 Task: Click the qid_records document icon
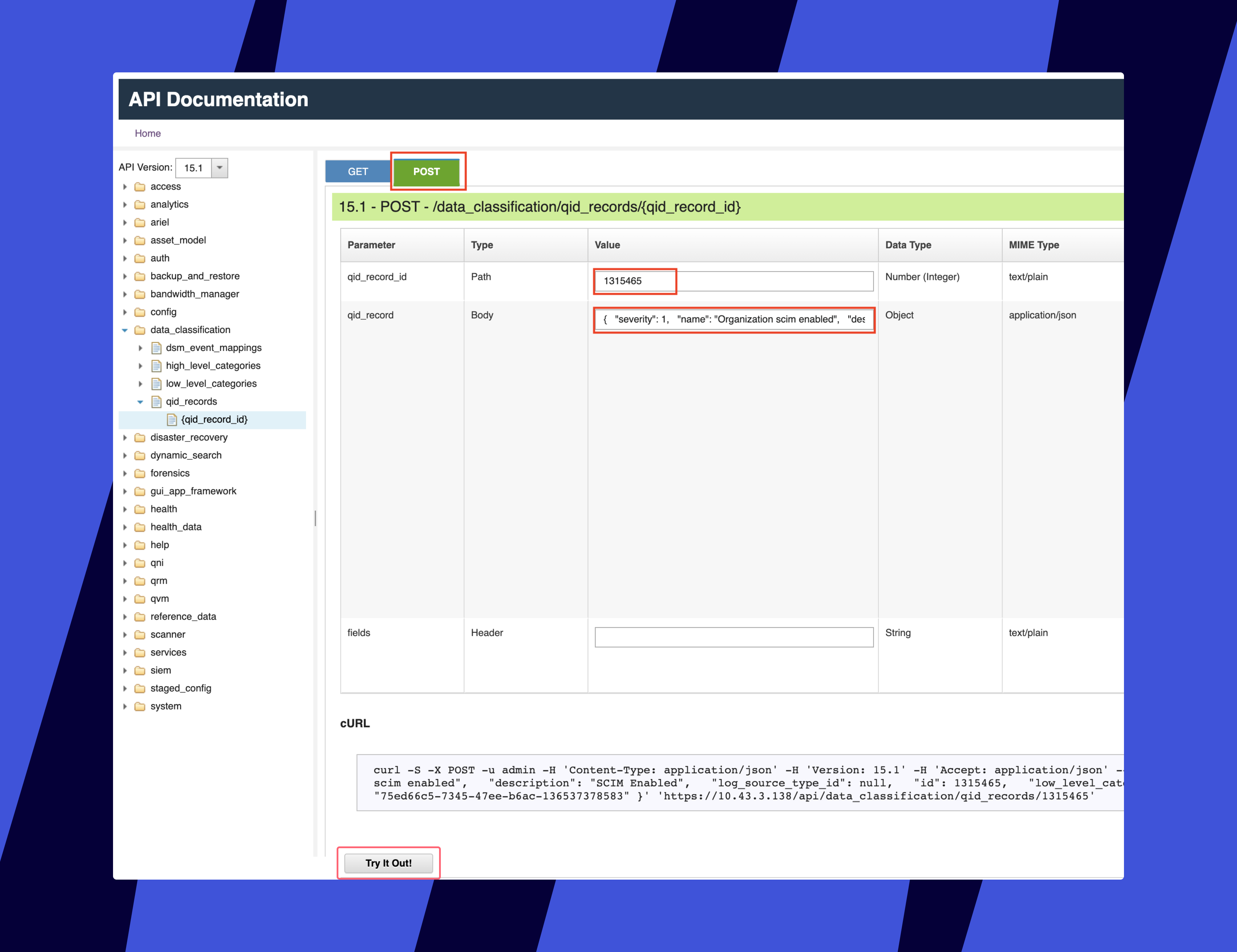point(156,401)
